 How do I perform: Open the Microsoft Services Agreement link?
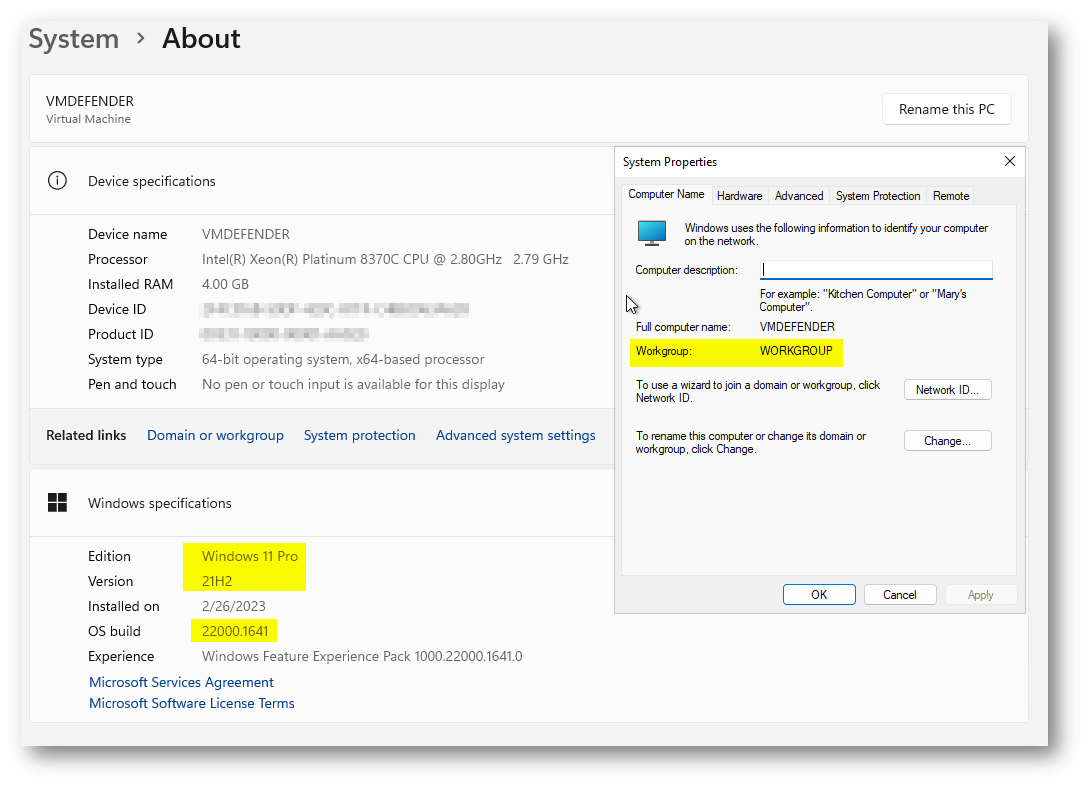click(x=181, y=682)
